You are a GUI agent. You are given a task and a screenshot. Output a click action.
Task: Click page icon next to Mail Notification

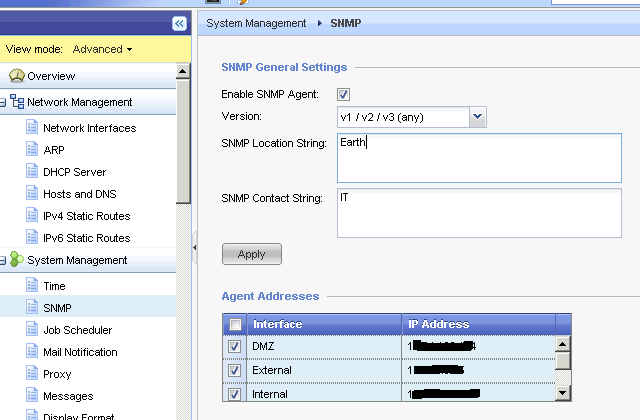(x=32, y=351)
